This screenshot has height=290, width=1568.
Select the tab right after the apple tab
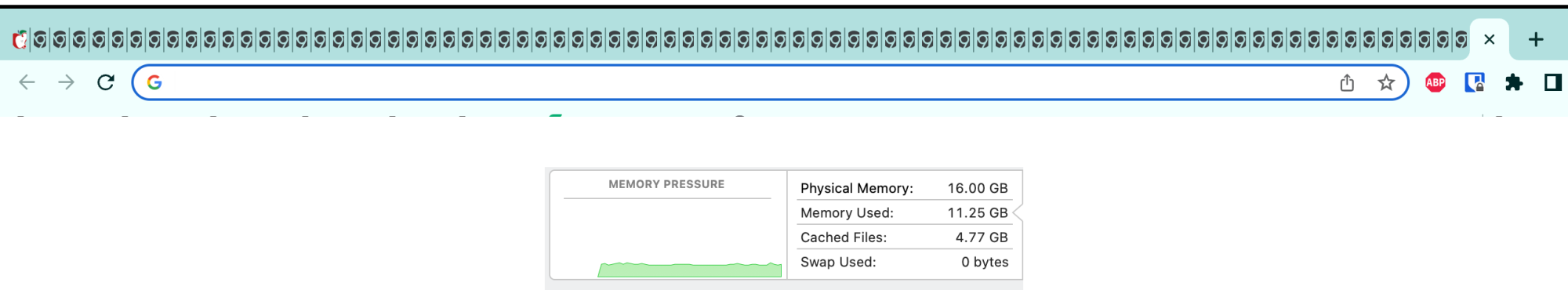click(x=40, y=39)
